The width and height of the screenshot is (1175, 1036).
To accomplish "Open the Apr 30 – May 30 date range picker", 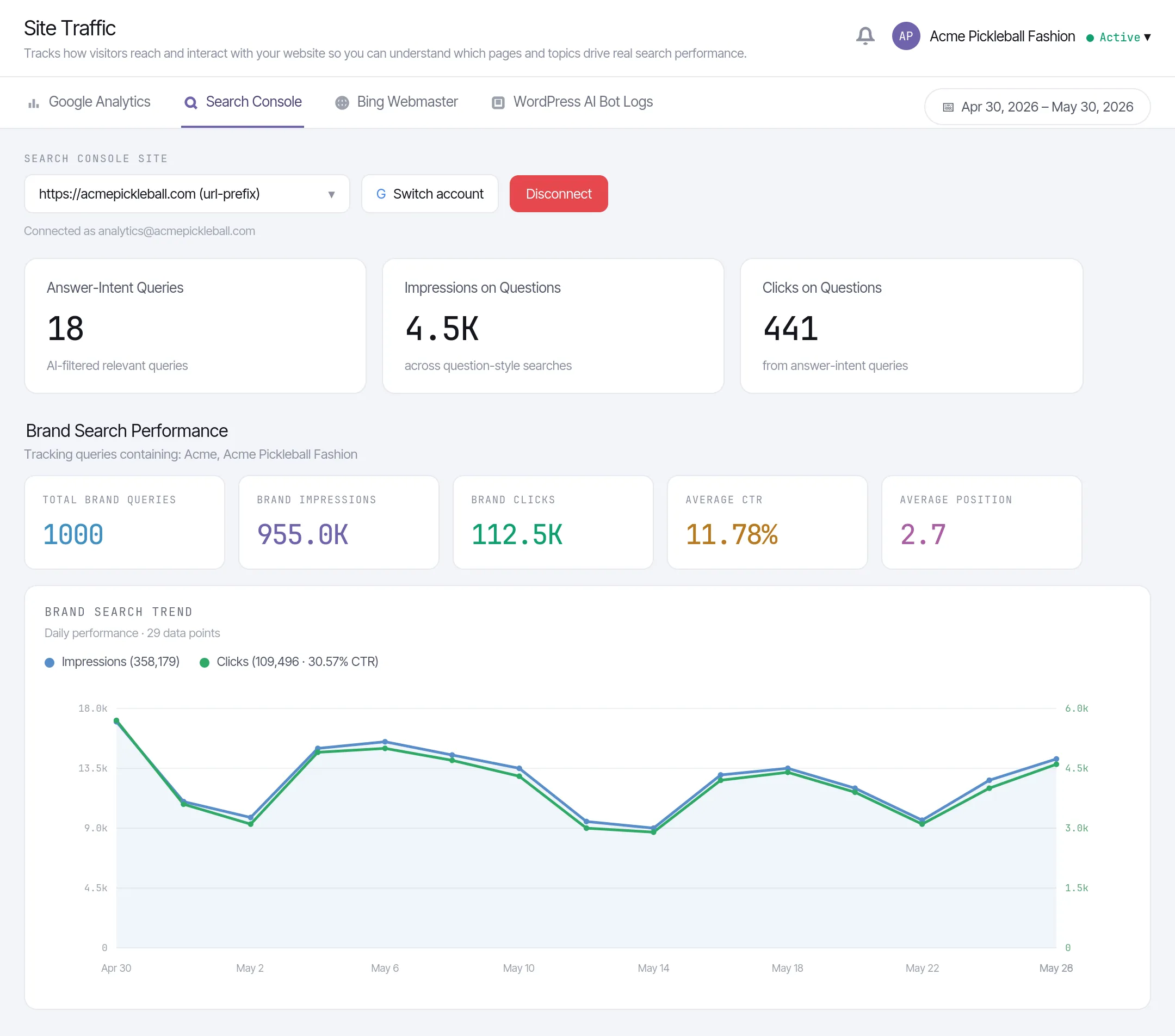I will (1036, 107).
